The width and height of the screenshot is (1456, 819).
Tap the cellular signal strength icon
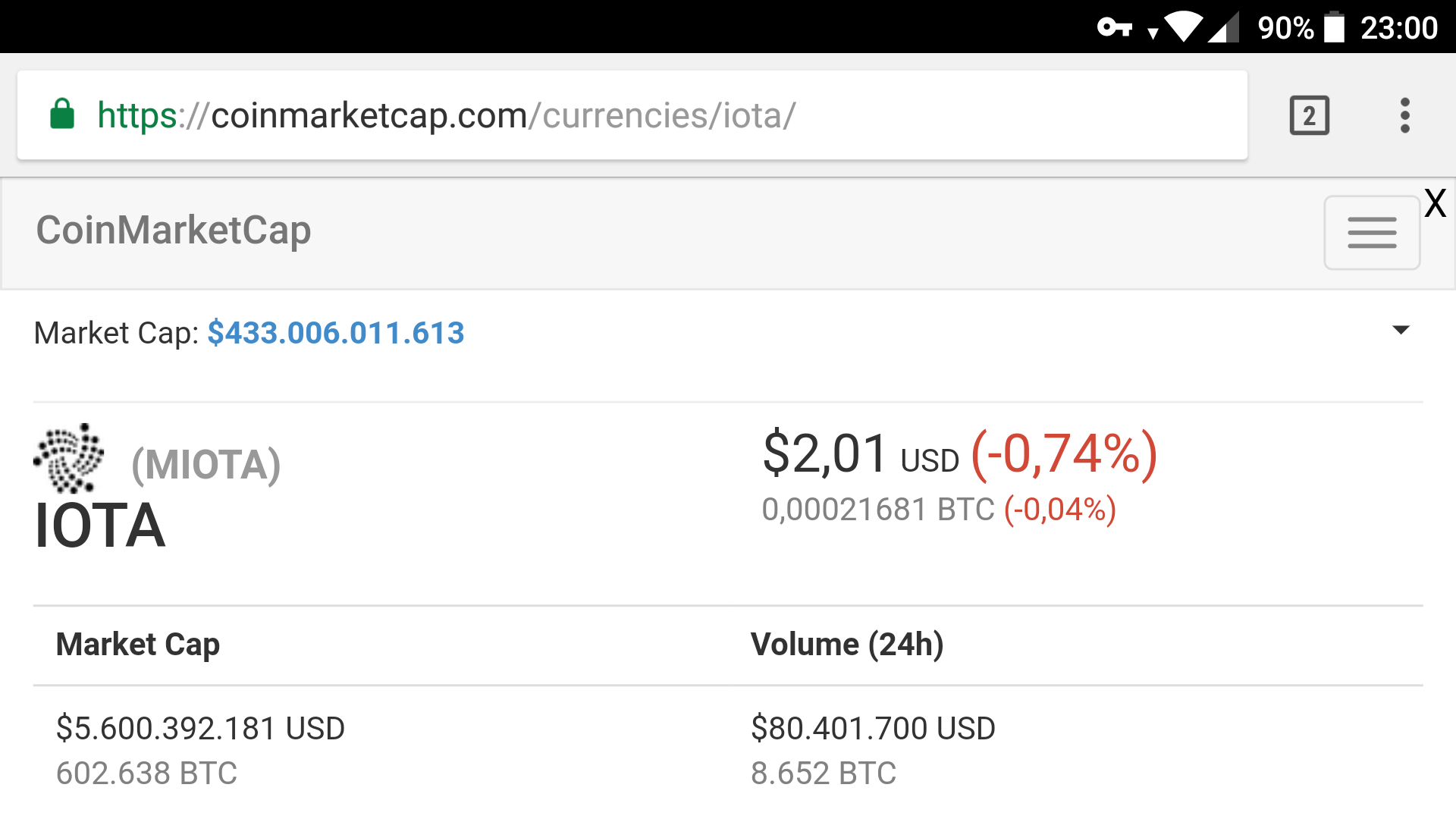(x=1224, y=27)
